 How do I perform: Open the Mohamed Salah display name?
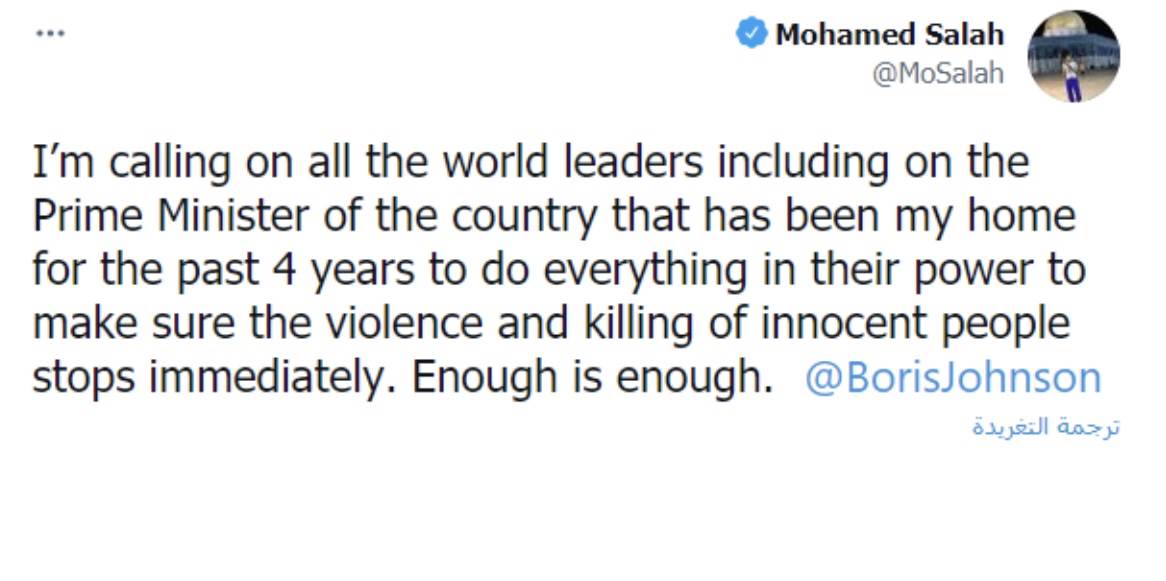coord(890,34)
